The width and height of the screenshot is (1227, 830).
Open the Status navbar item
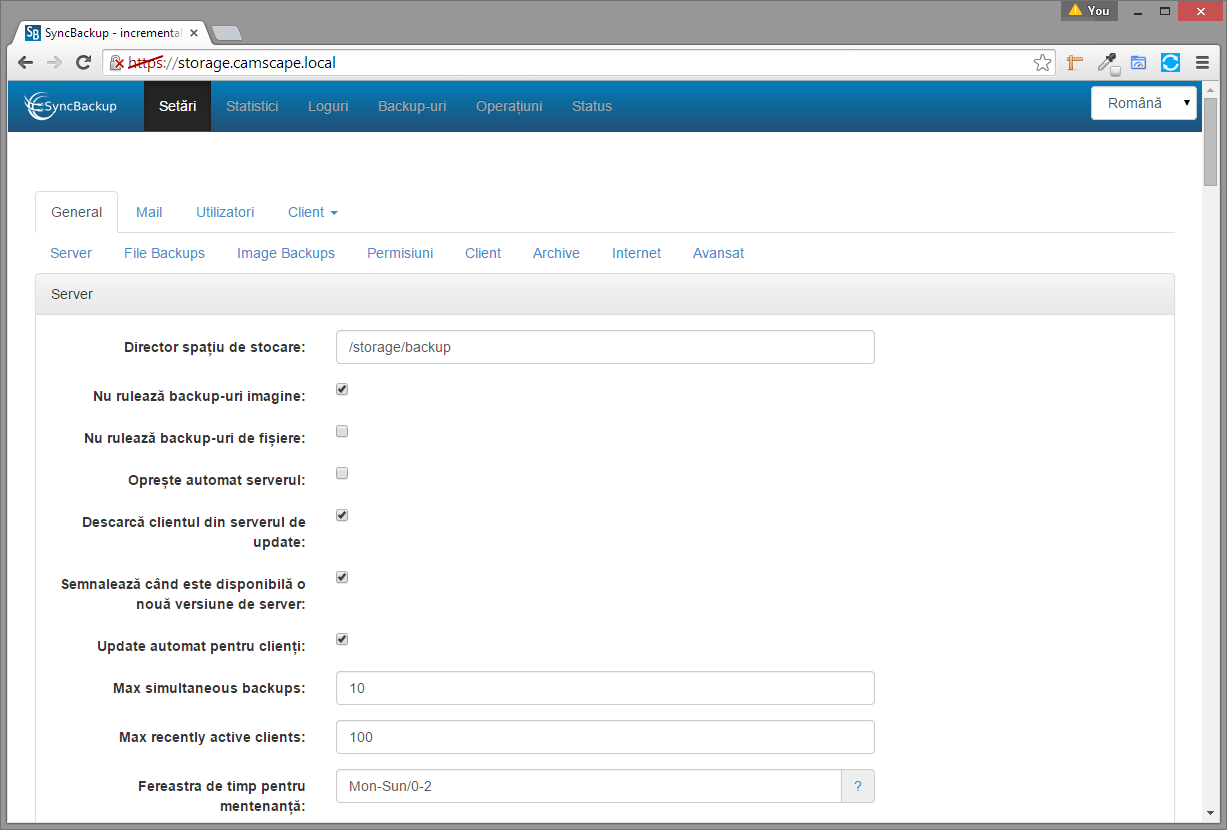592,106
